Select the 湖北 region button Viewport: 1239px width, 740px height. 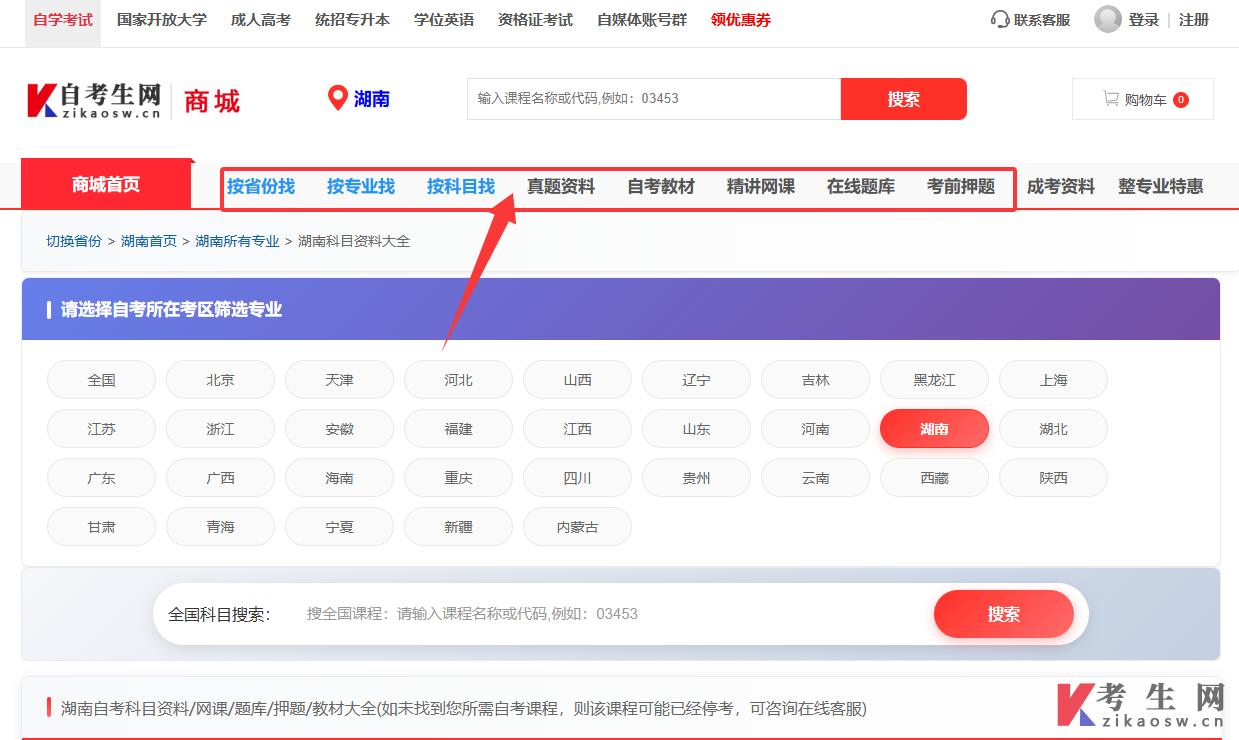(x=1053, y=429)
